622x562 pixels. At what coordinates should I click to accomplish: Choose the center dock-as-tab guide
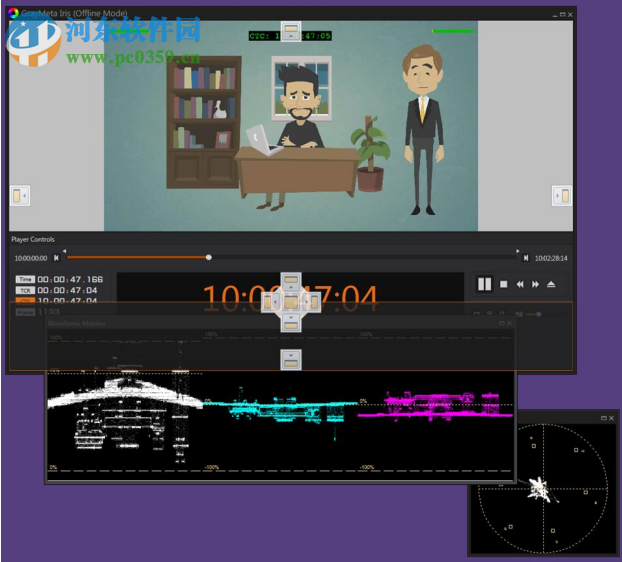pyautogui.click(x=291, y=302)
